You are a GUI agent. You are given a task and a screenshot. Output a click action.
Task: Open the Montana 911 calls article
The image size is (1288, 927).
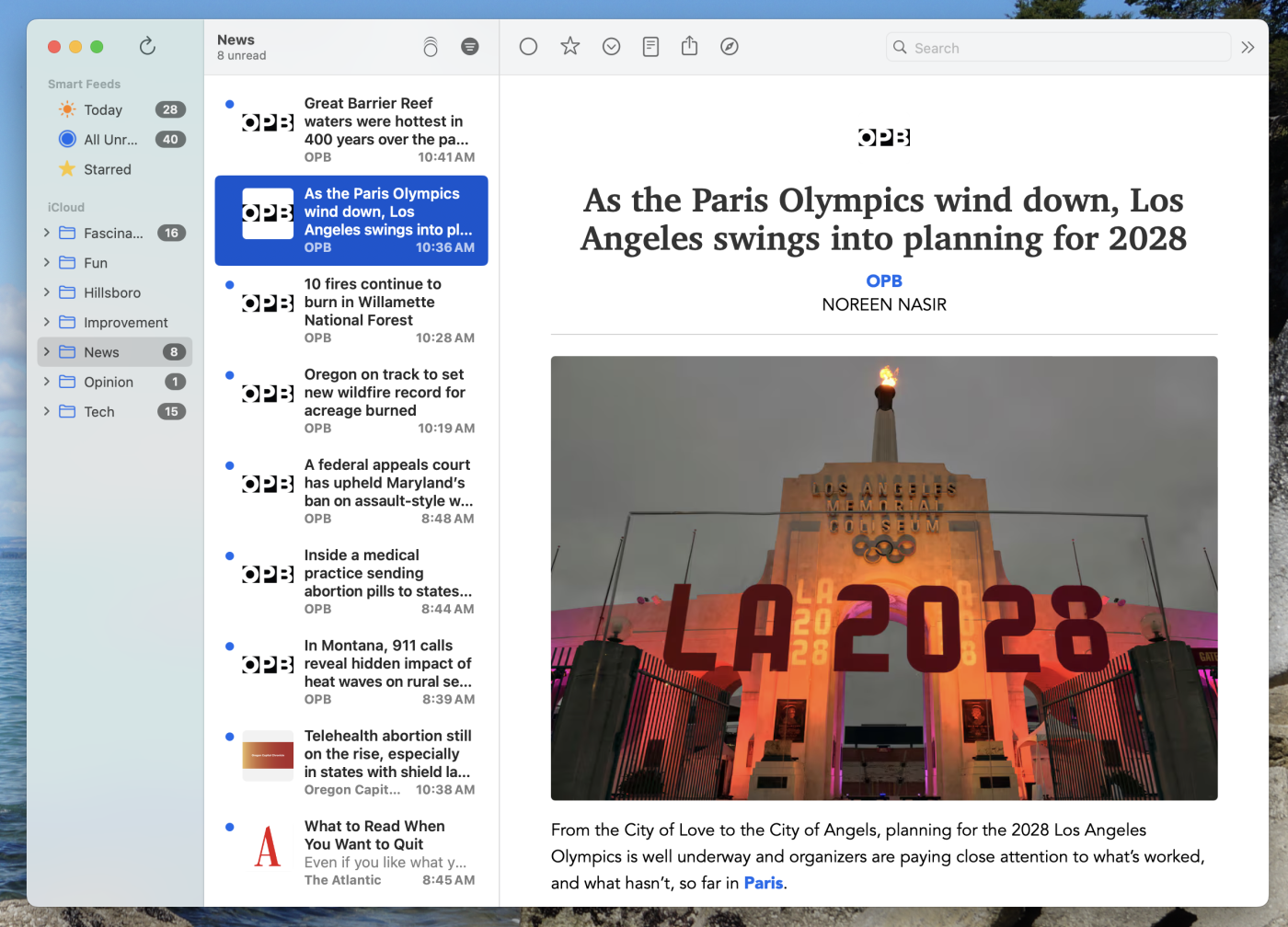351,672
